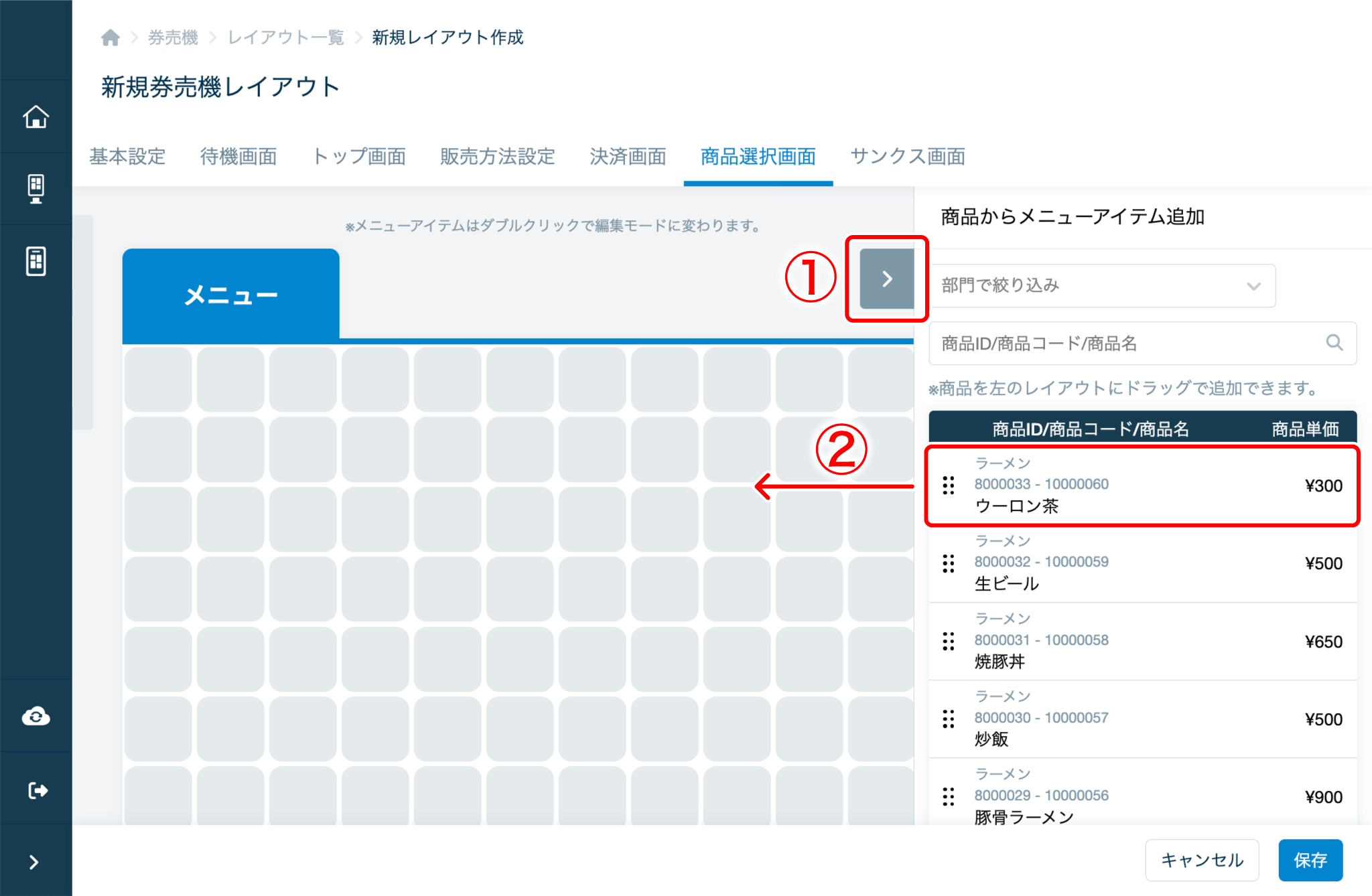
Task: Open the ticket machine kiosk sidebar icon
Action: (36, 189)
